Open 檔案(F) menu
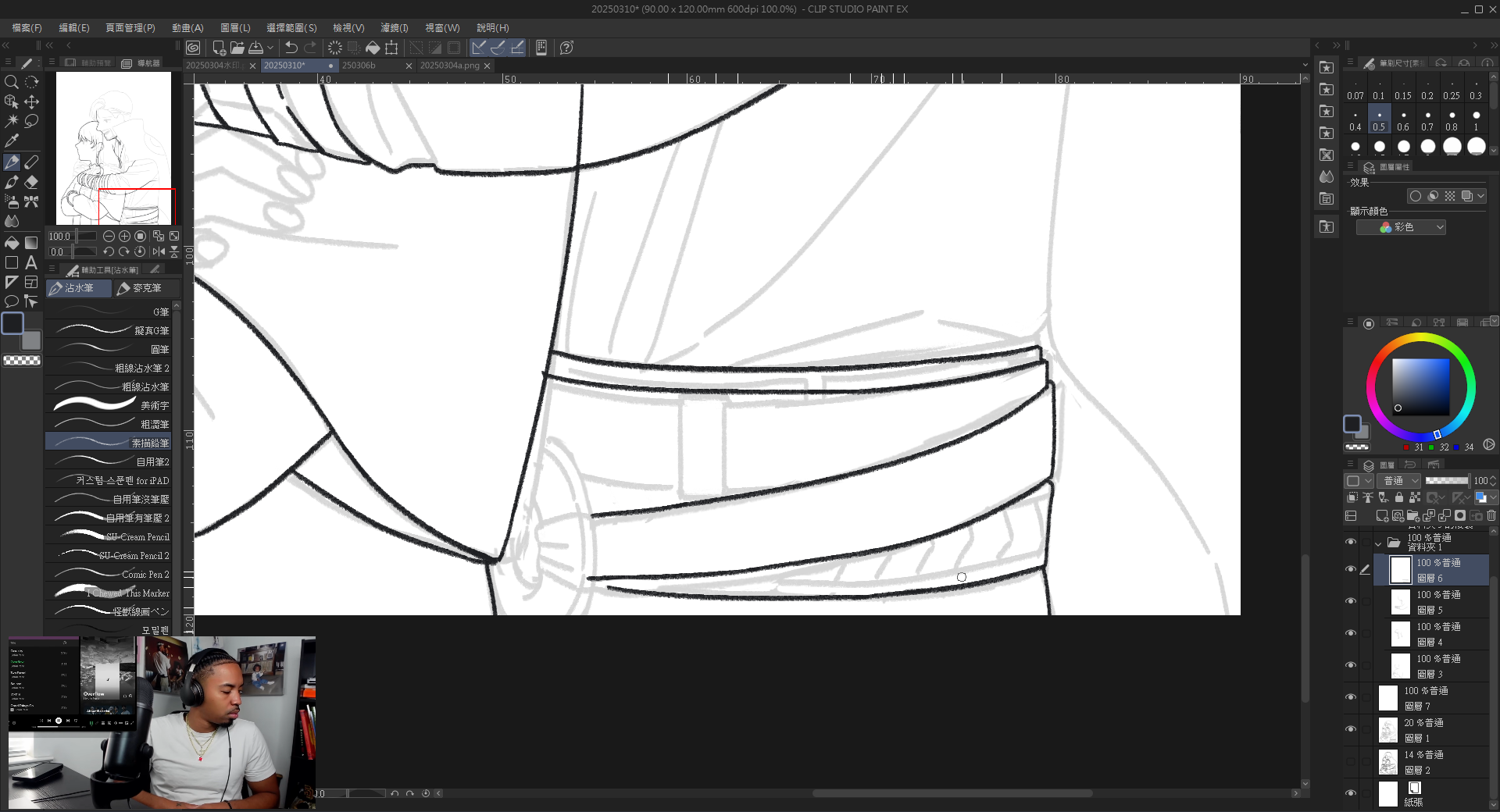 pos(27,27)
